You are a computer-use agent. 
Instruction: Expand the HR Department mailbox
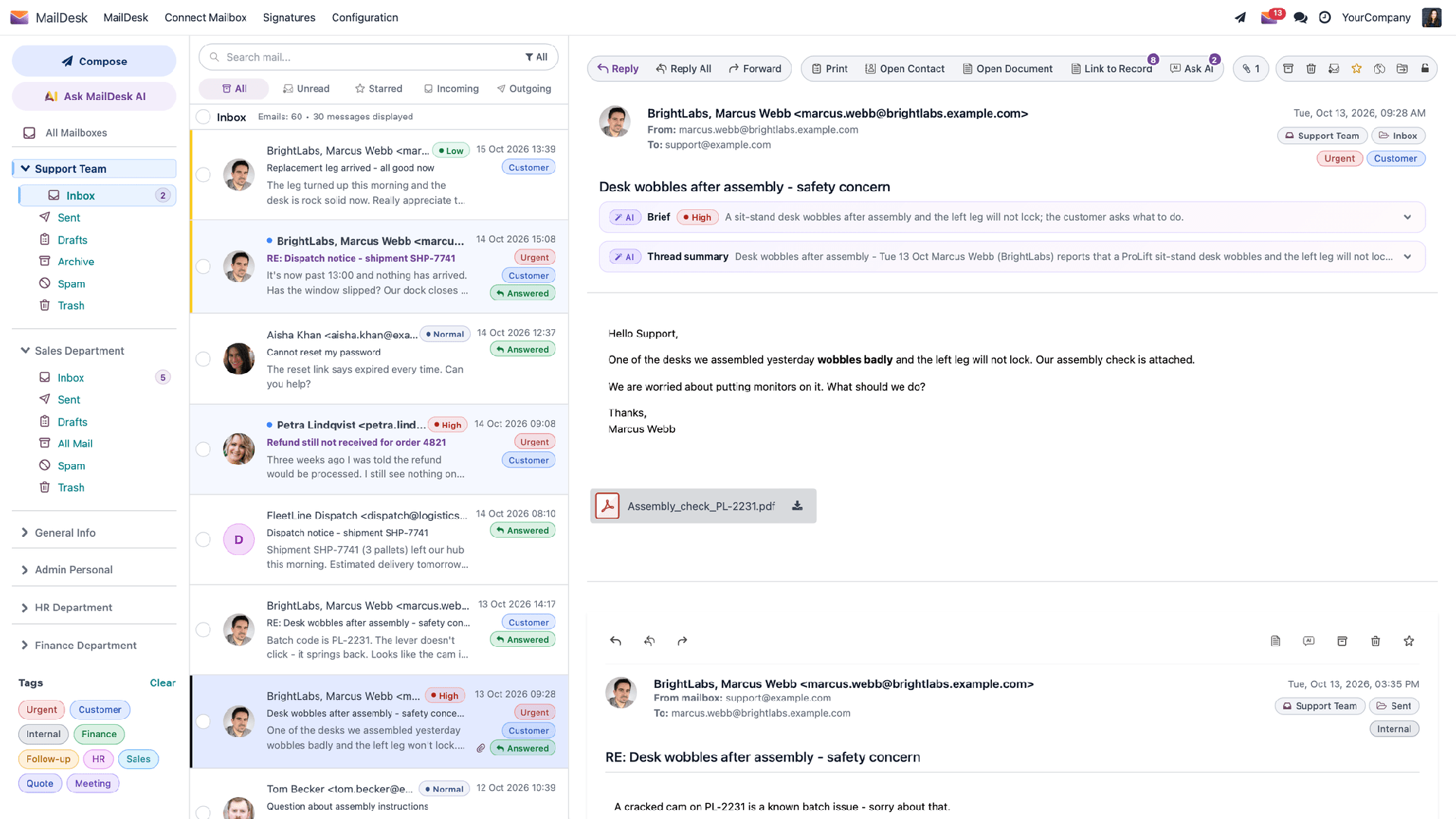25,607
